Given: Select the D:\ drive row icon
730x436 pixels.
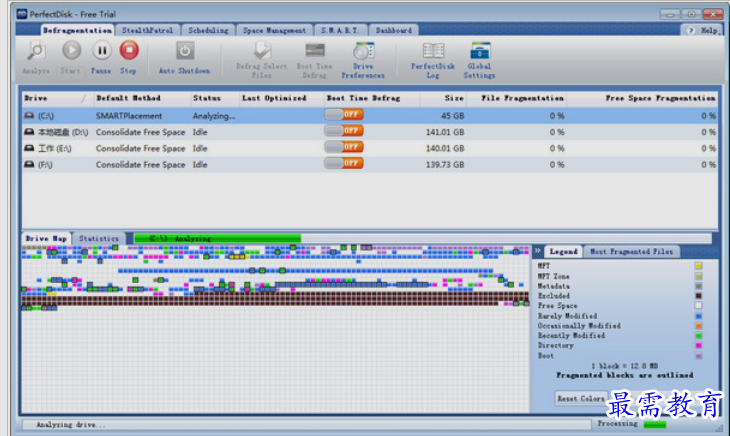Looking at the screenshot, I should point(29,132).
